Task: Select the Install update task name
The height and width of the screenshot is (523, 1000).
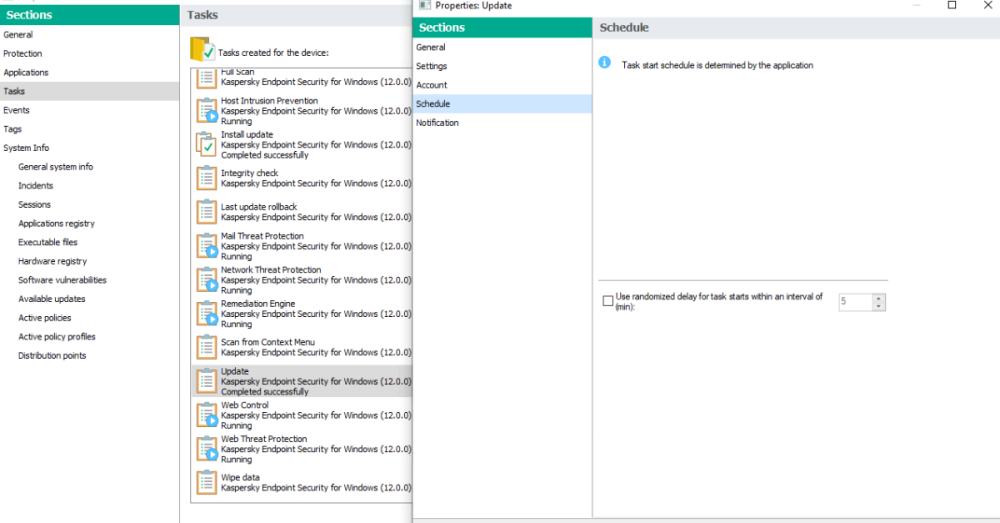Action: (x=247, y=135)
